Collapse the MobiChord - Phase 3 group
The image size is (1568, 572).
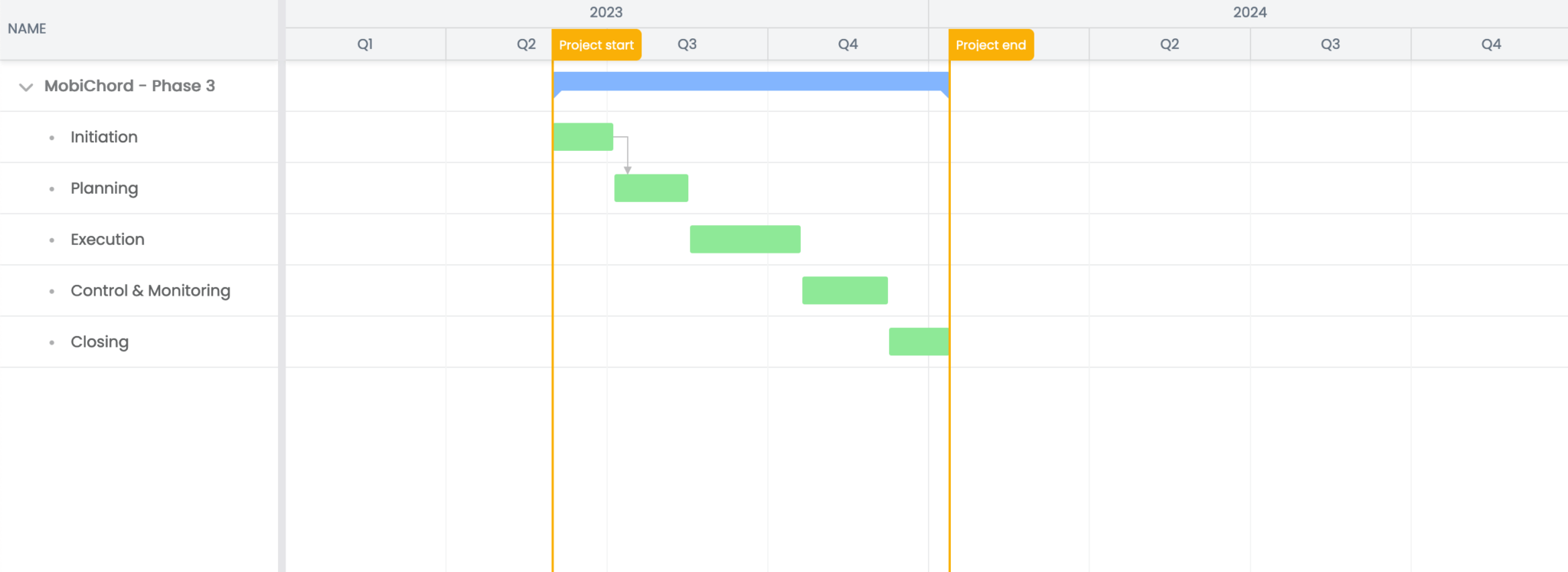coord(26,87)
